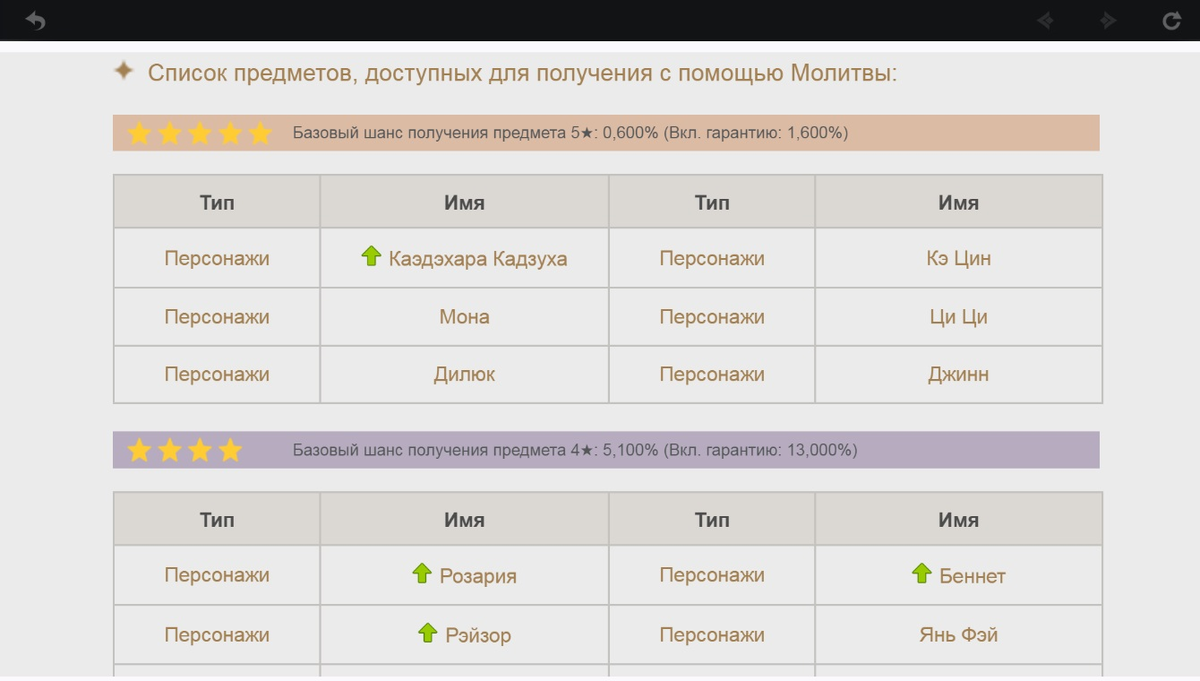Select the Беннет name text
Viewport: 1200px width, 681px height.
click(973, 576)
